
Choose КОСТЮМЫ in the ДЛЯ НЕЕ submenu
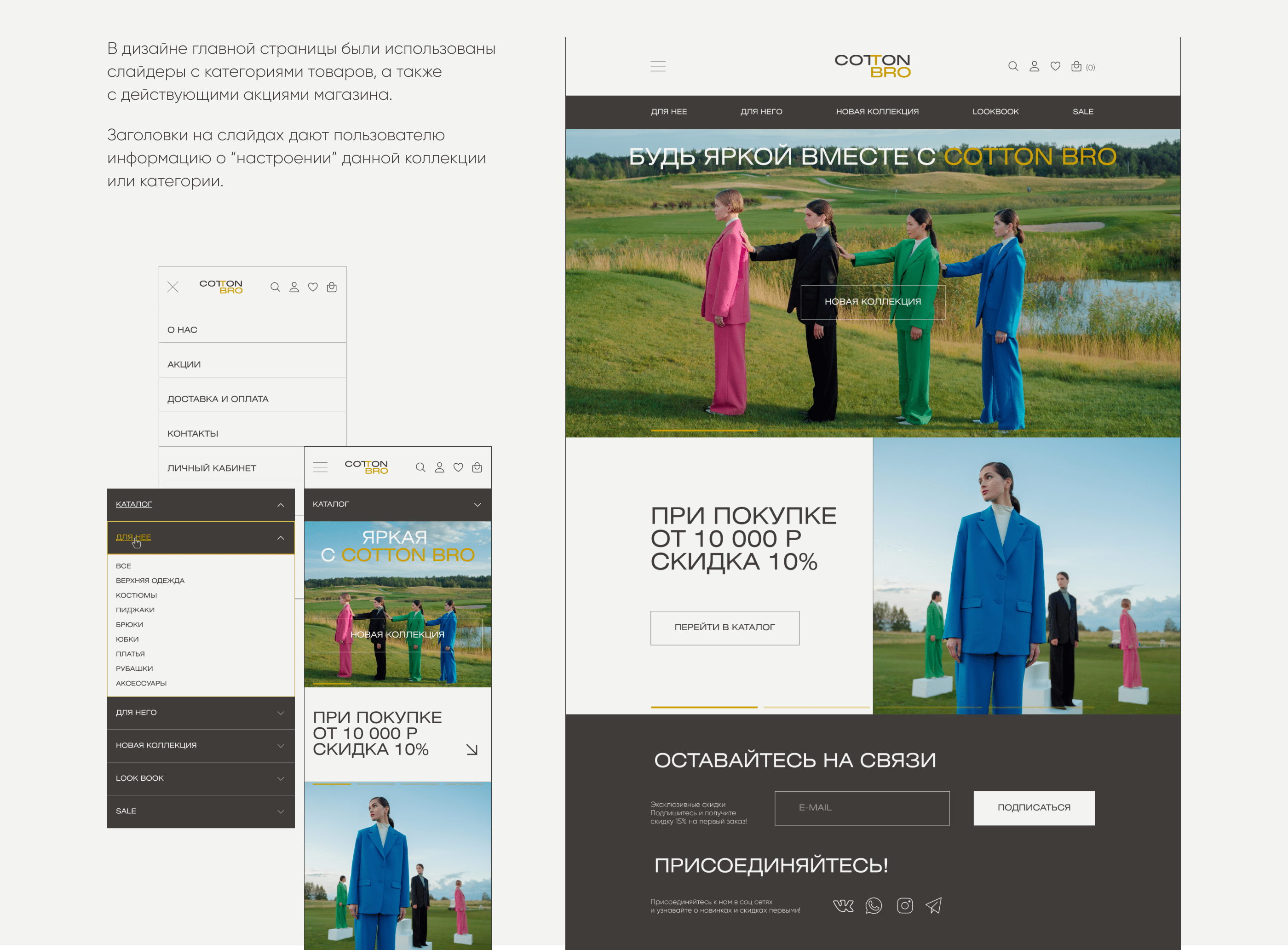(x=136, y=595)
